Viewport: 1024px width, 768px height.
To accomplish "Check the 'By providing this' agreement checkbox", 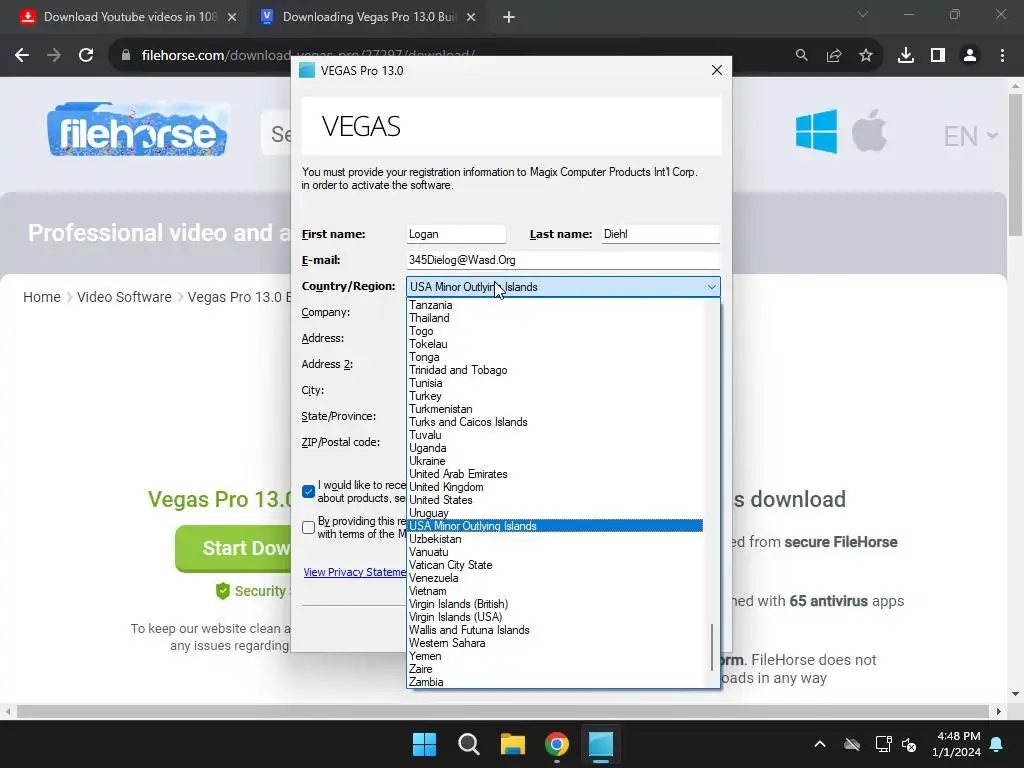I will [x=308, y=528].
